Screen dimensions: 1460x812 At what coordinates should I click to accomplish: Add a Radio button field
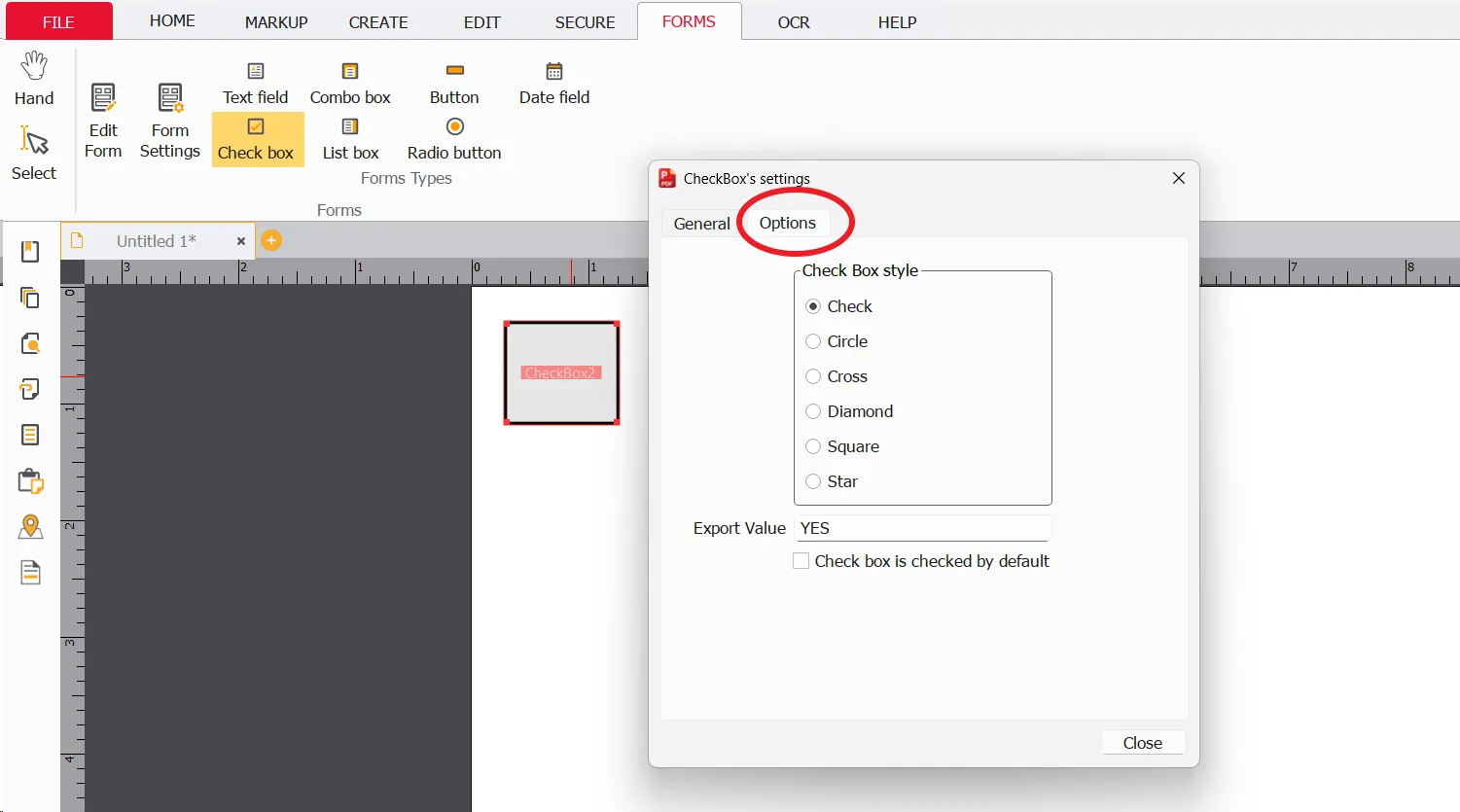(454, 139)
